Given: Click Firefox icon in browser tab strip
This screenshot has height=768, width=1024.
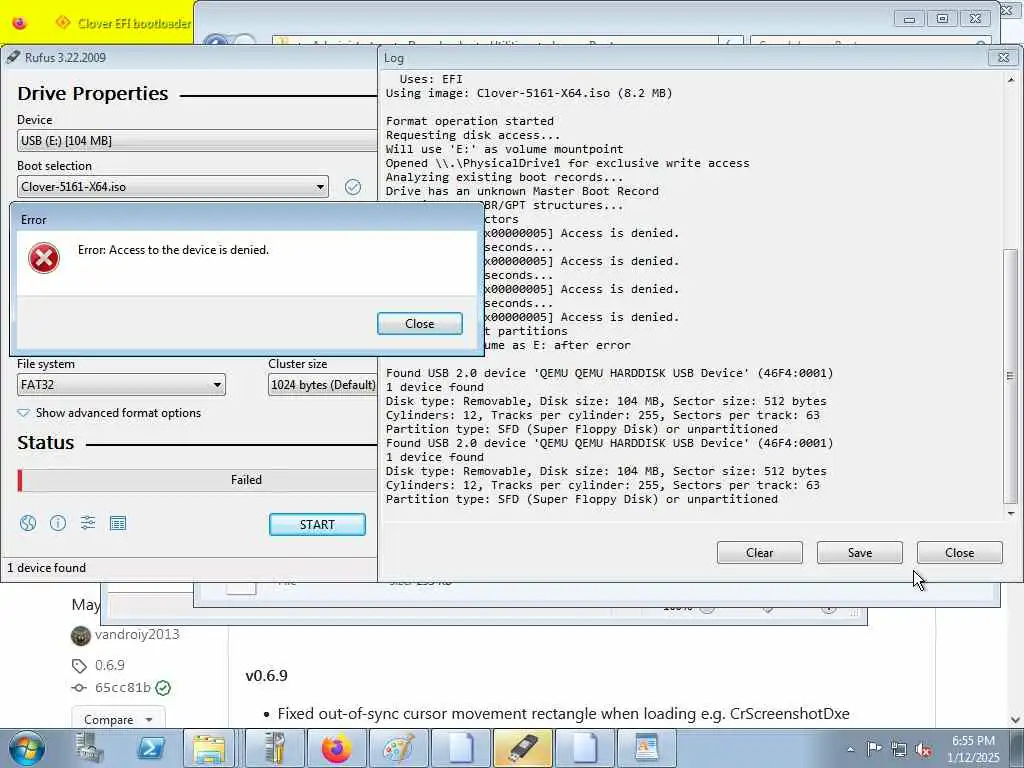Looking at the screenshot, I should click(x=20, y=23).
